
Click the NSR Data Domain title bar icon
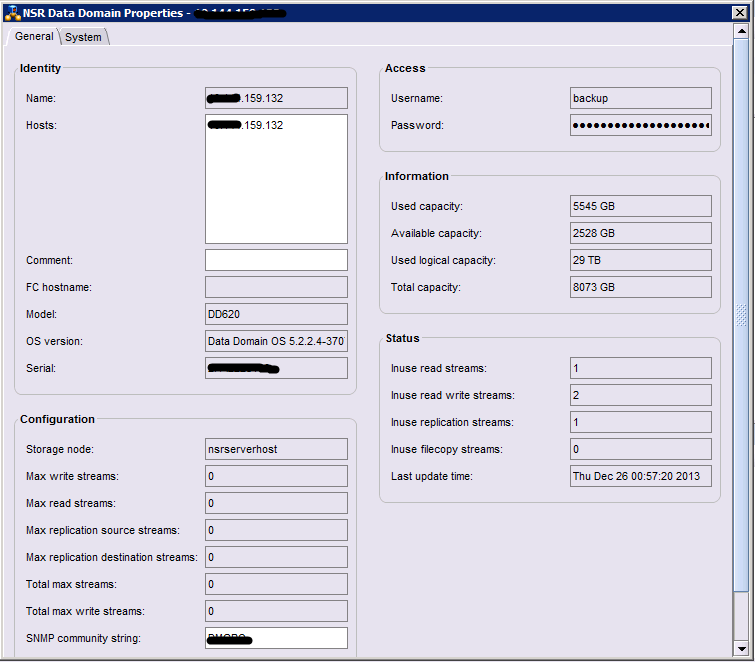click(11, 13)
